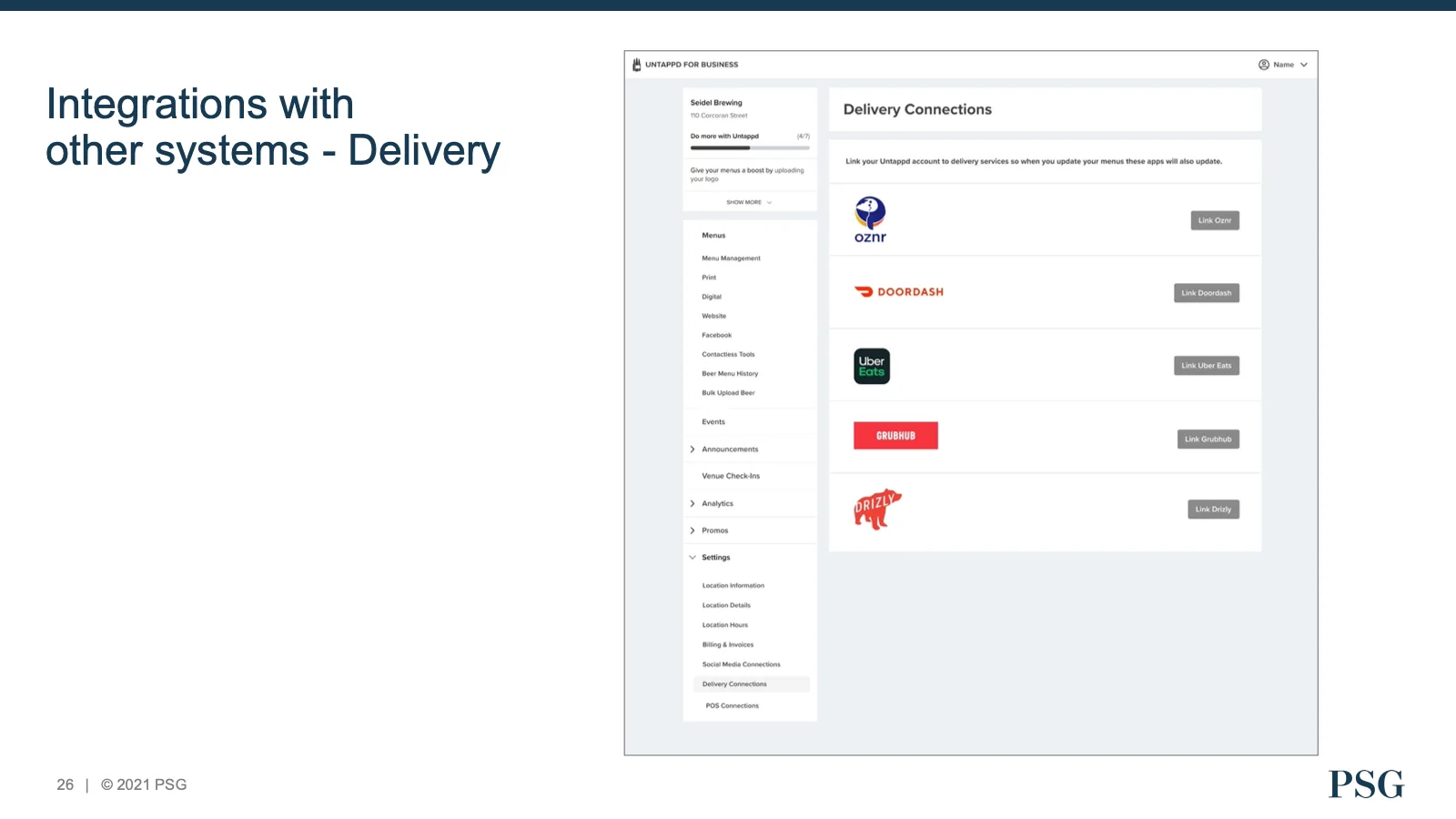
Task: Click the '(4/7)' progress count text
Action: point(804,136)
